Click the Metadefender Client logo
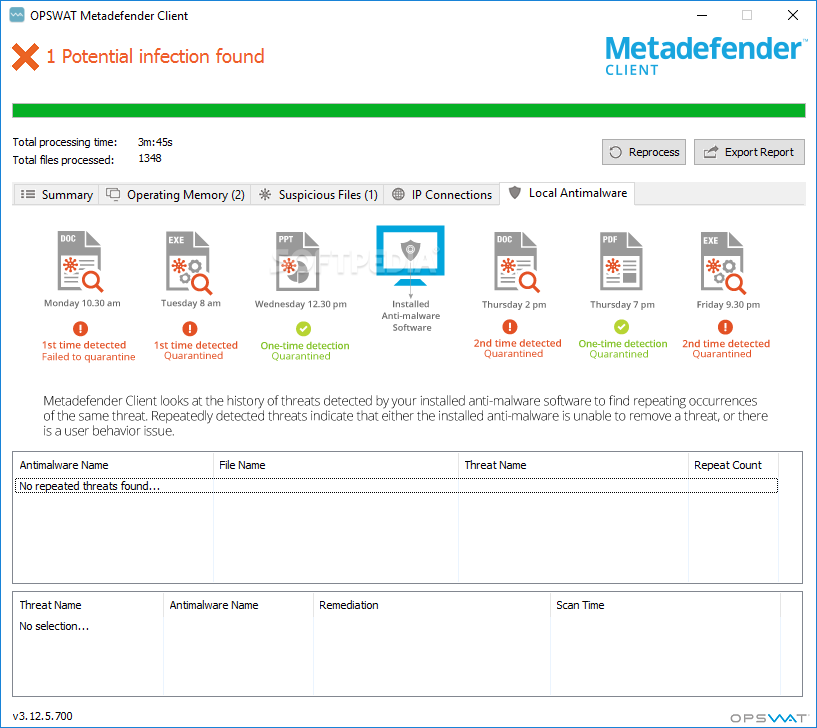Viewport: 817px width, 728px height. point(705,56)
